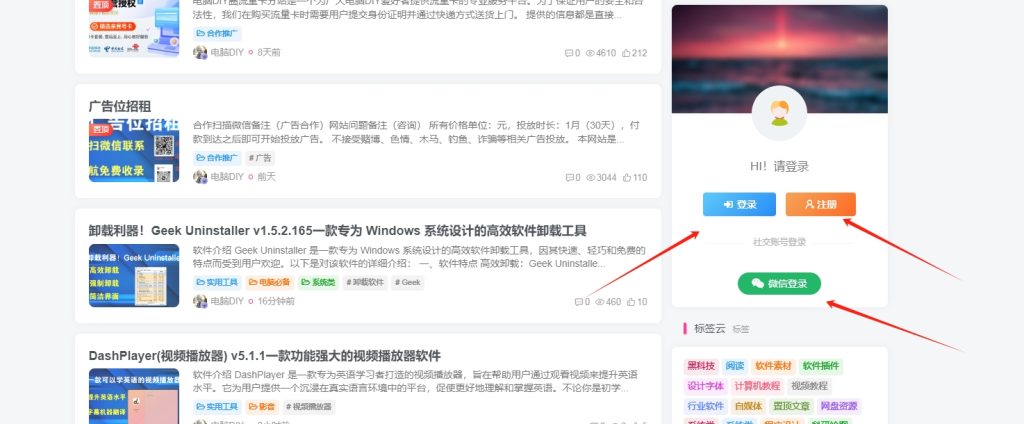The width and height of the screenshot is (1024, 424).
Task: Select the 置顶文章 tag in tag cloud
Action: (791, 406)
